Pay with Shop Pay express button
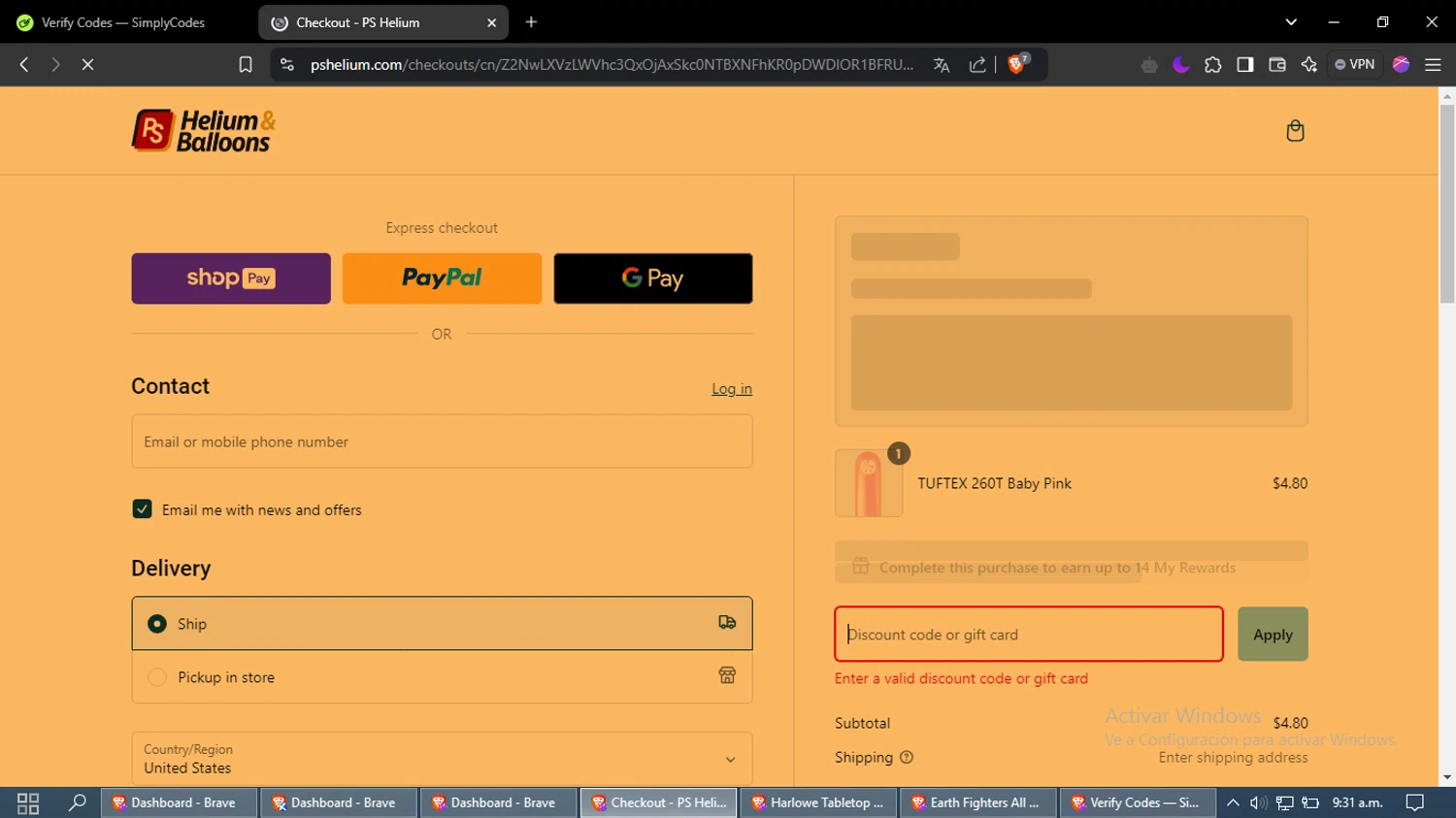This screenshot has height=818, width=1456. click(x=231, y=278)
